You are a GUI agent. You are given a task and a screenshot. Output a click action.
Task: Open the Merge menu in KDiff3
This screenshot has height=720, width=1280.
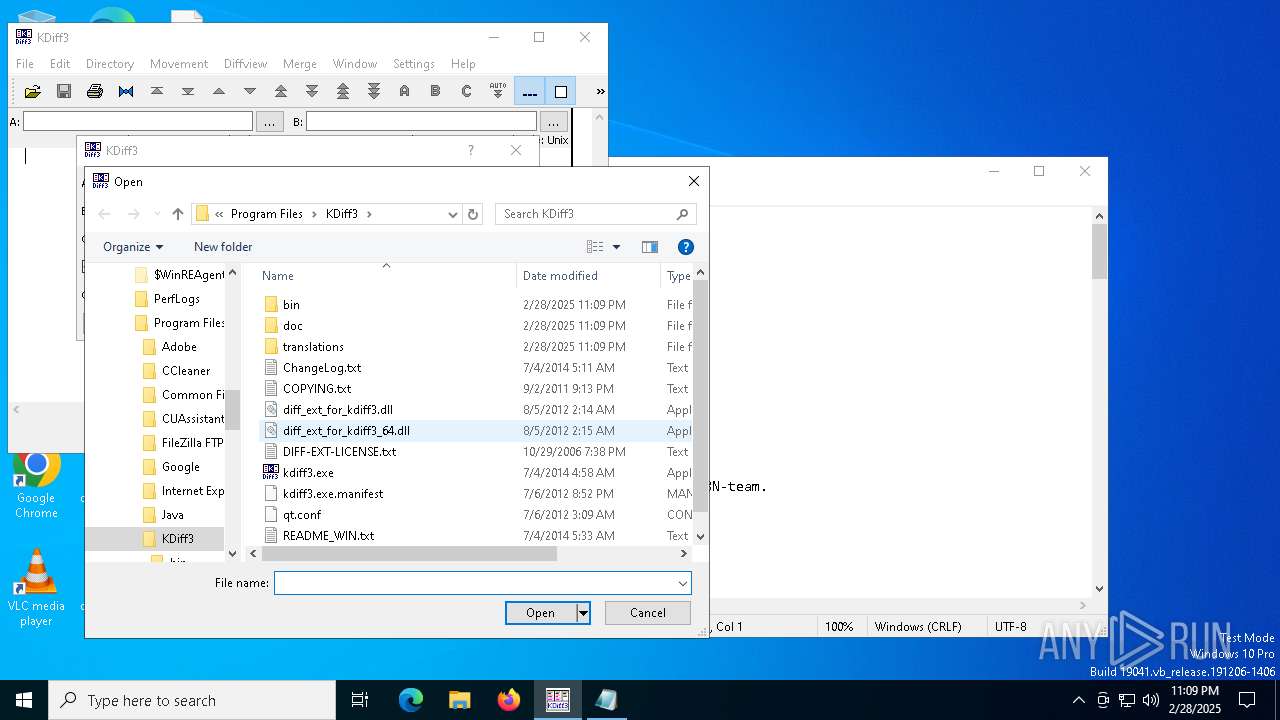click(299, 63)
